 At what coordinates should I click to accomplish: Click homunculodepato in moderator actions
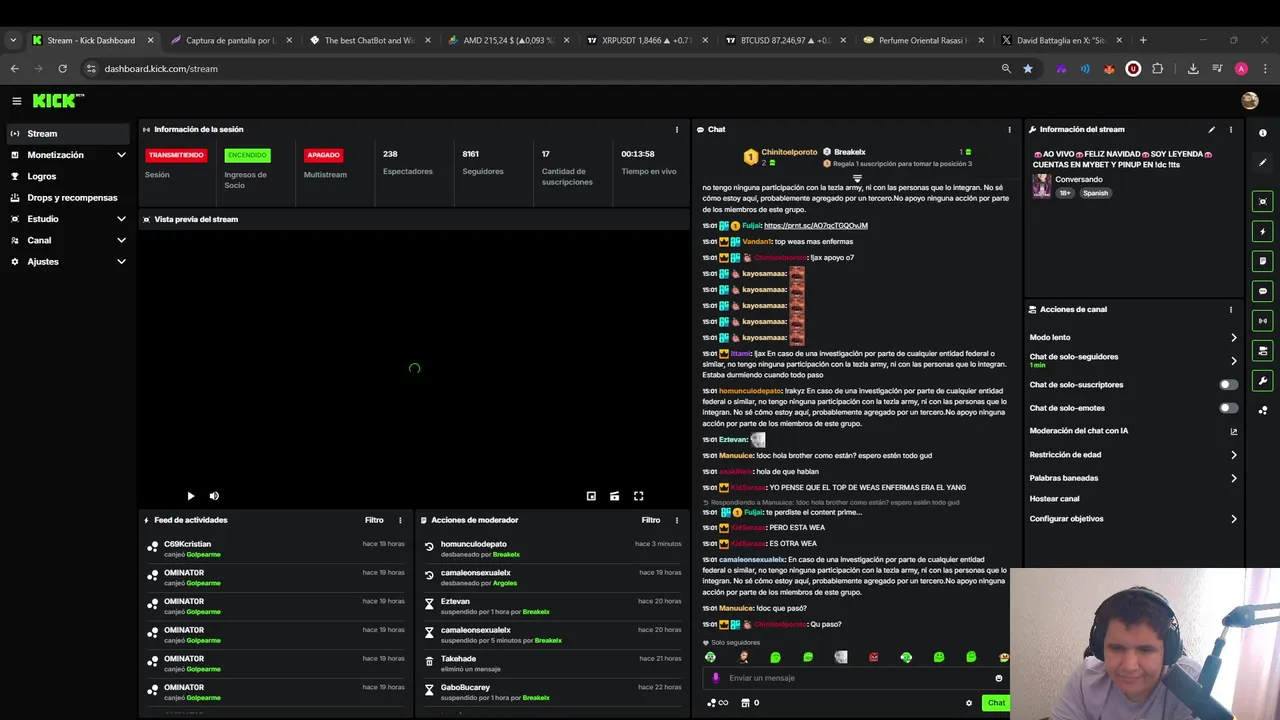click(475, 544)
